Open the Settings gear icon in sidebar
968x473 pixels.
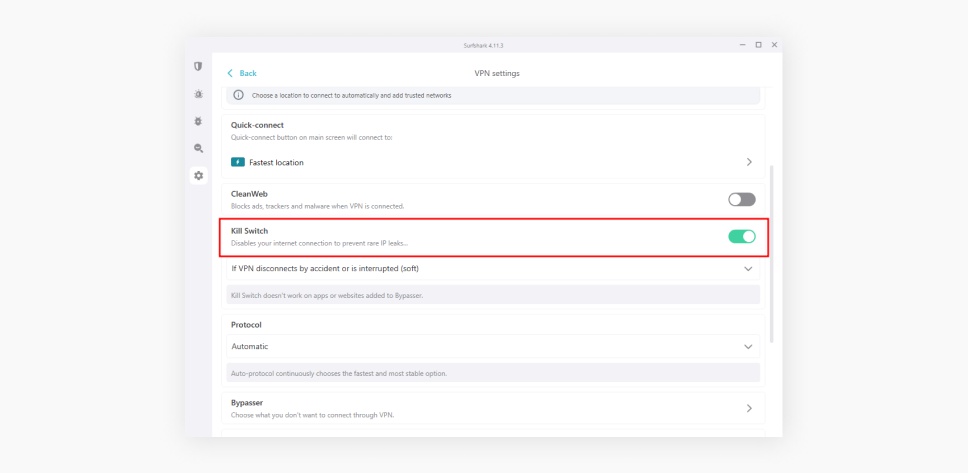198,176
